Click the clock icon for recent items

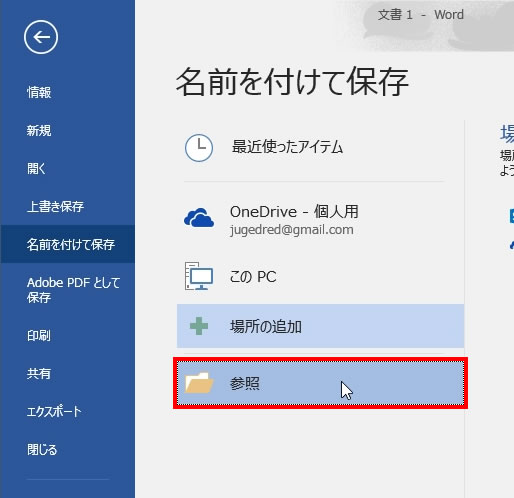click(199, 148)
